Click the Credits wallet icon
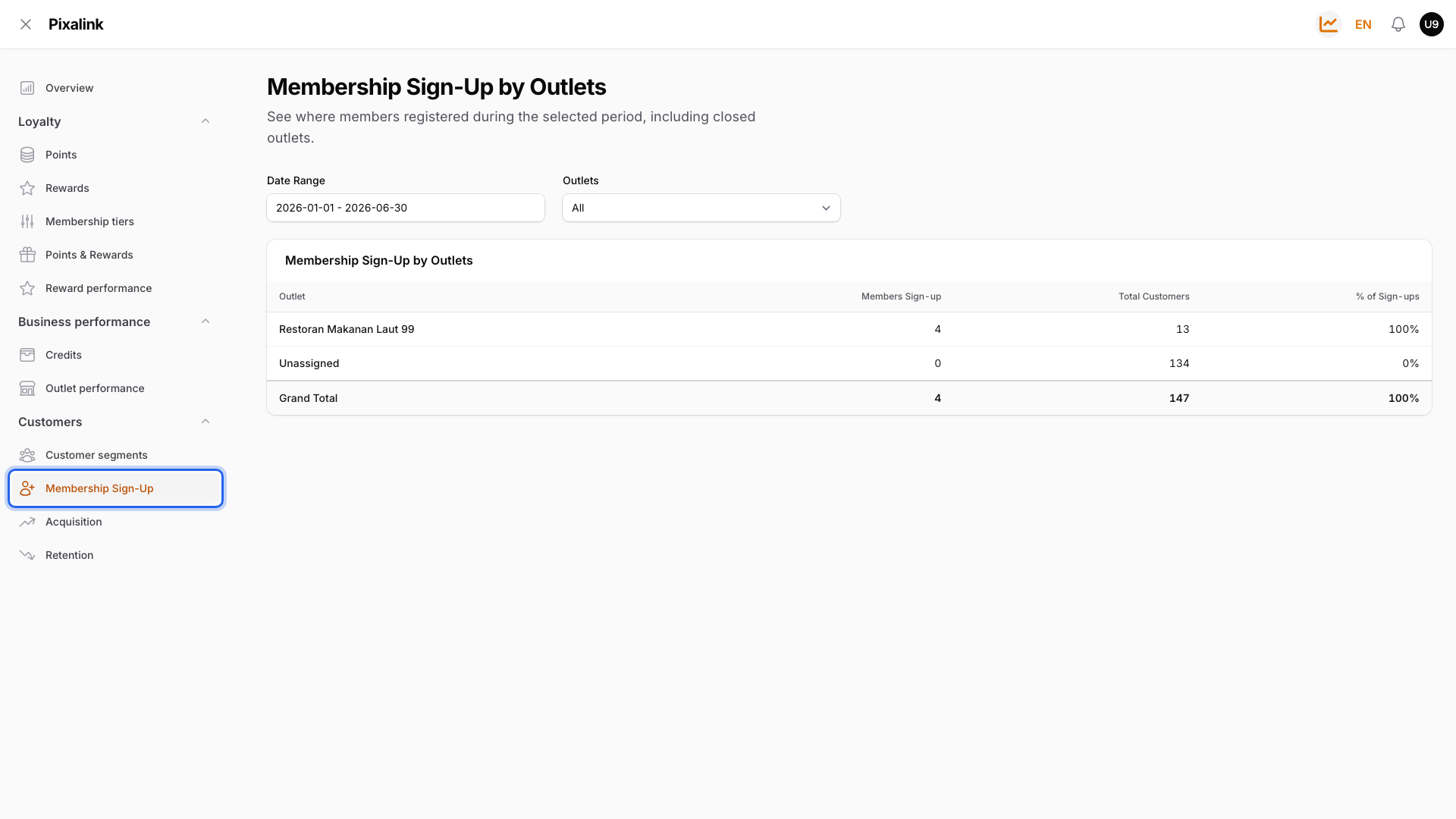The image size is (1456, 819). [27, 355]
